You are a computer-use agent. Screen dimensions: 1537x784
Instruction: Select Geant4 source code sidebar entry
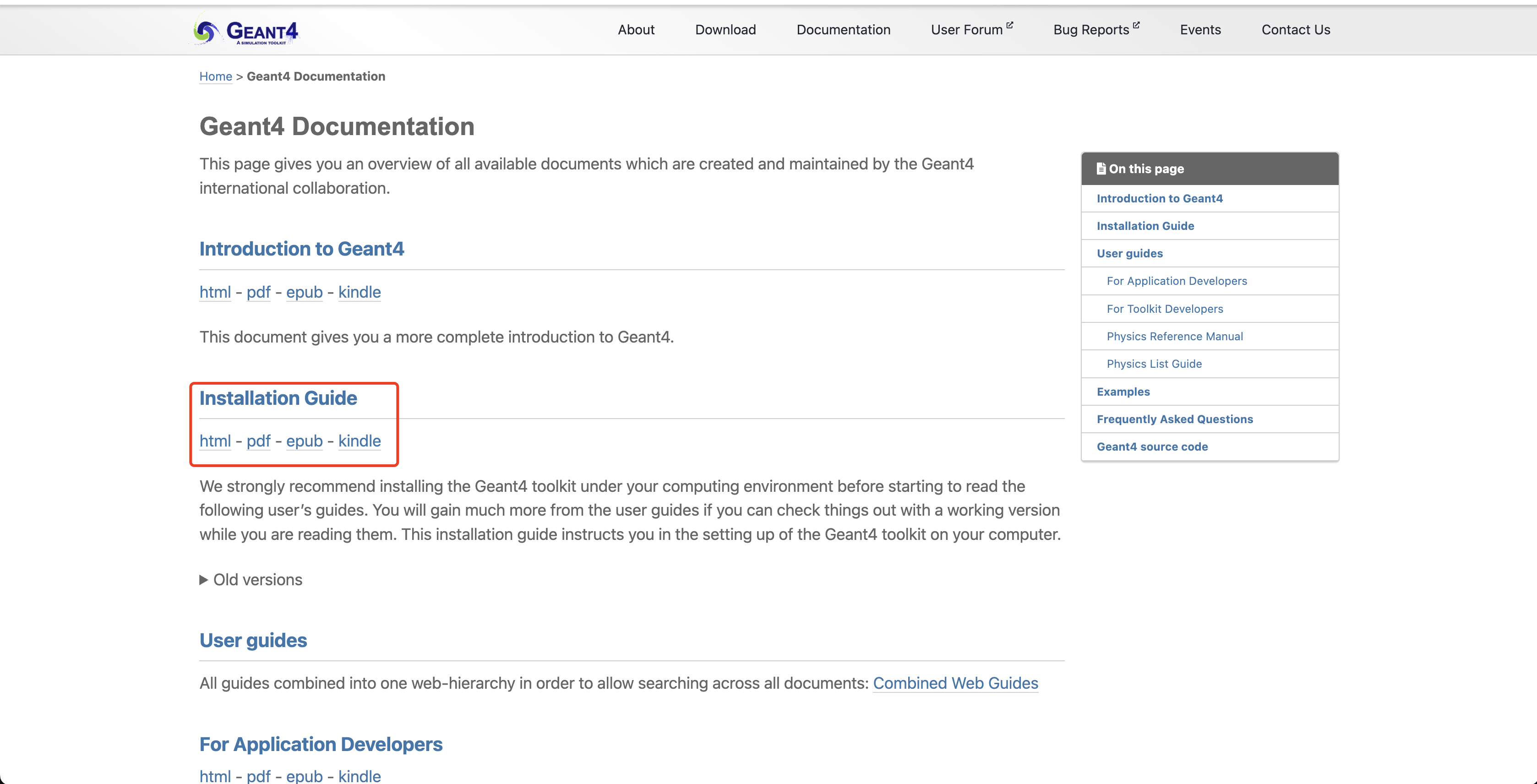point(1151,447)
